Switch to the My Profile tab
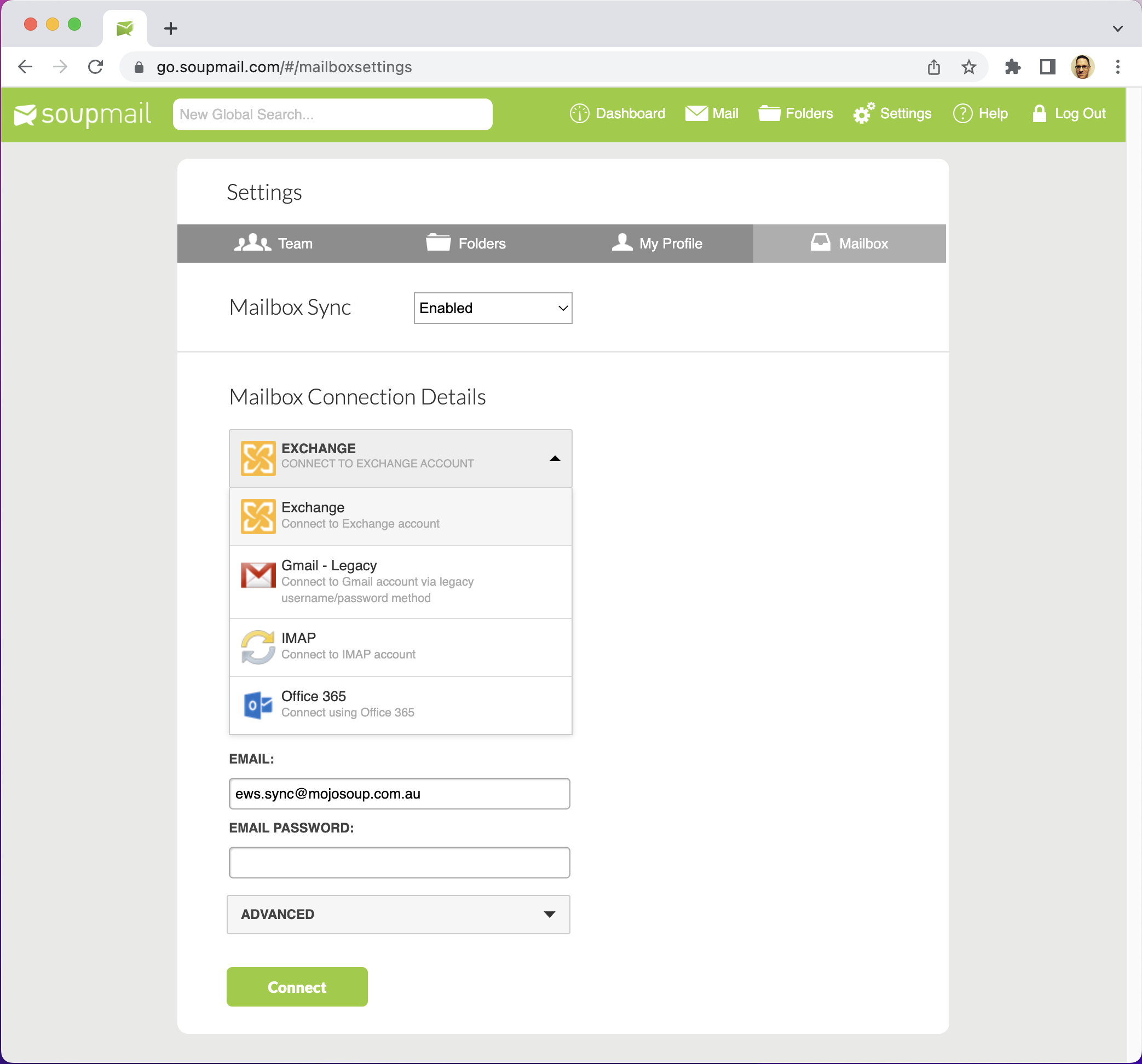The height and width of the screenshot is (1064, 1142). coord(656,244)
